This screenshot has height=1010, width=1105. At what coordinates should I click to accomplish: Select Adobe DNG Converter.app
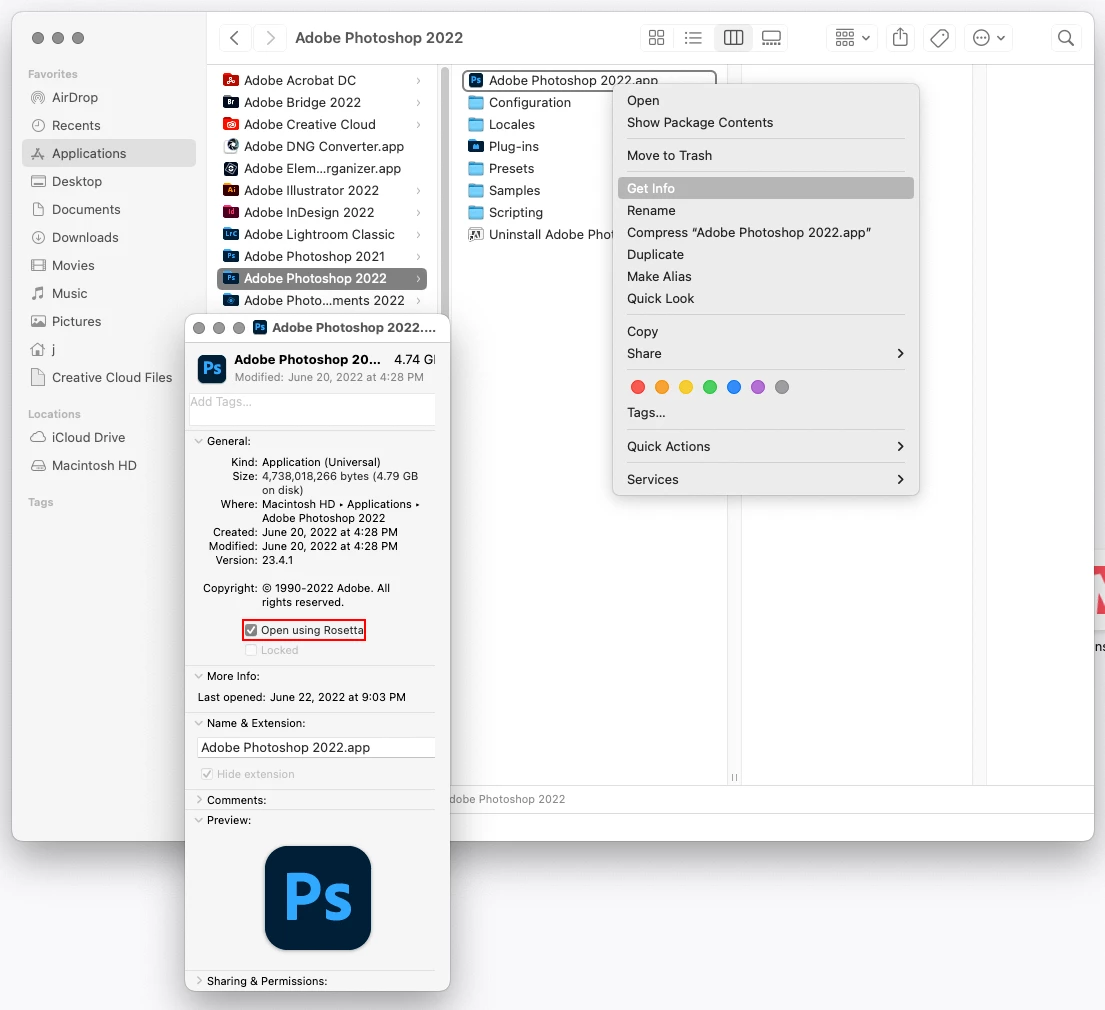(x=322, y=147)
